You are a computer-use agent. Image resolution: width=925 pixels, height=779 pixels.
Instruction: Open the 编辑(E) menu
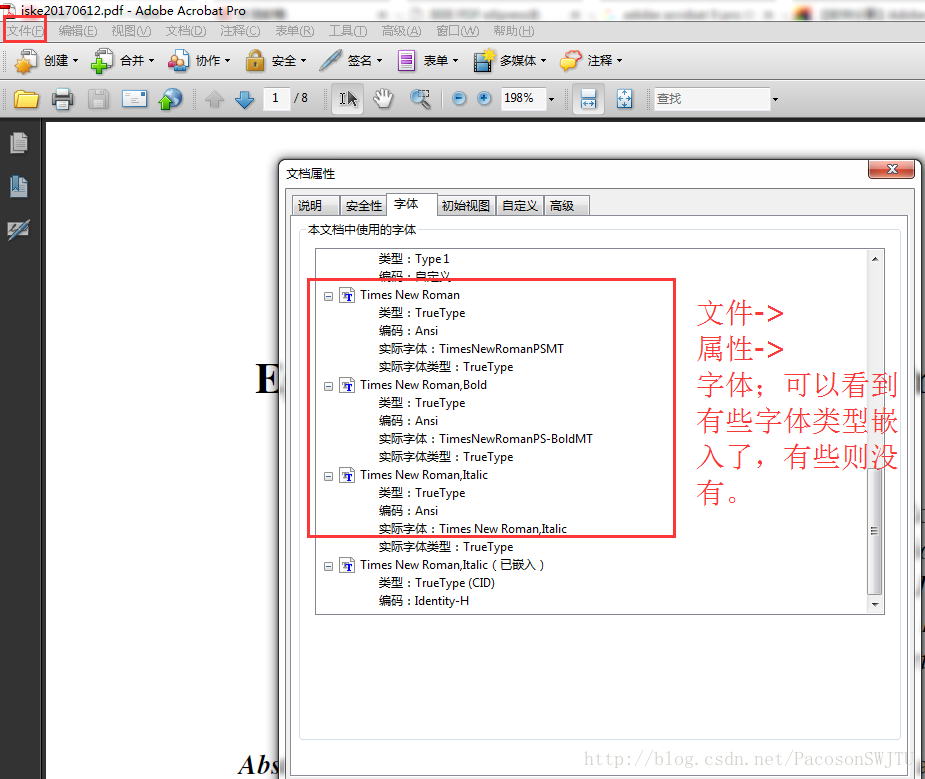[x=78, y=31]
